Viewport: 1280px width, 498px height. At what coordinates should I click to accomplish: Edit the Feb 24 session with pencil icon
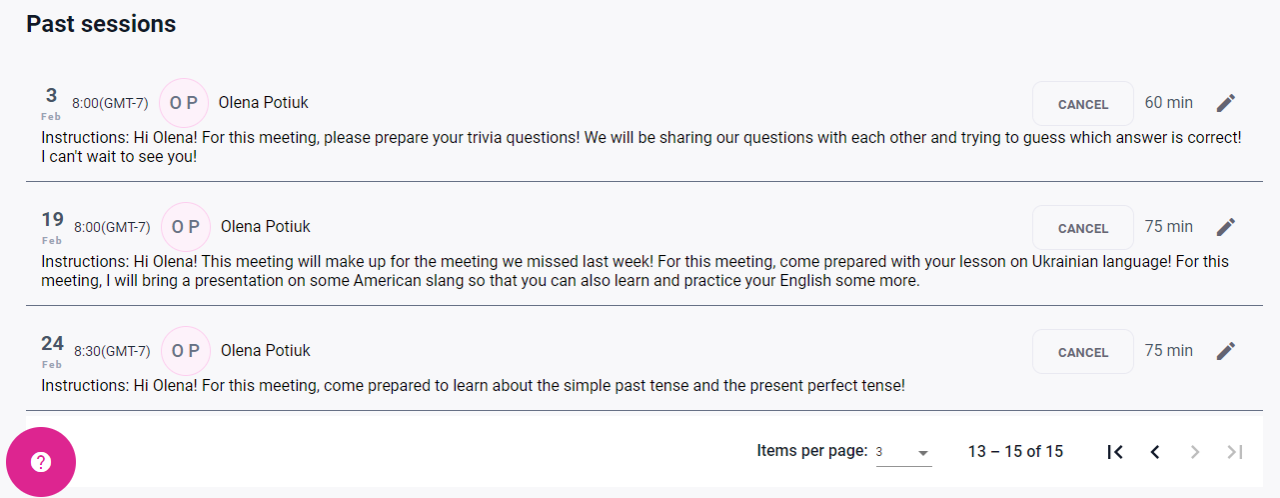point(1226,351)
